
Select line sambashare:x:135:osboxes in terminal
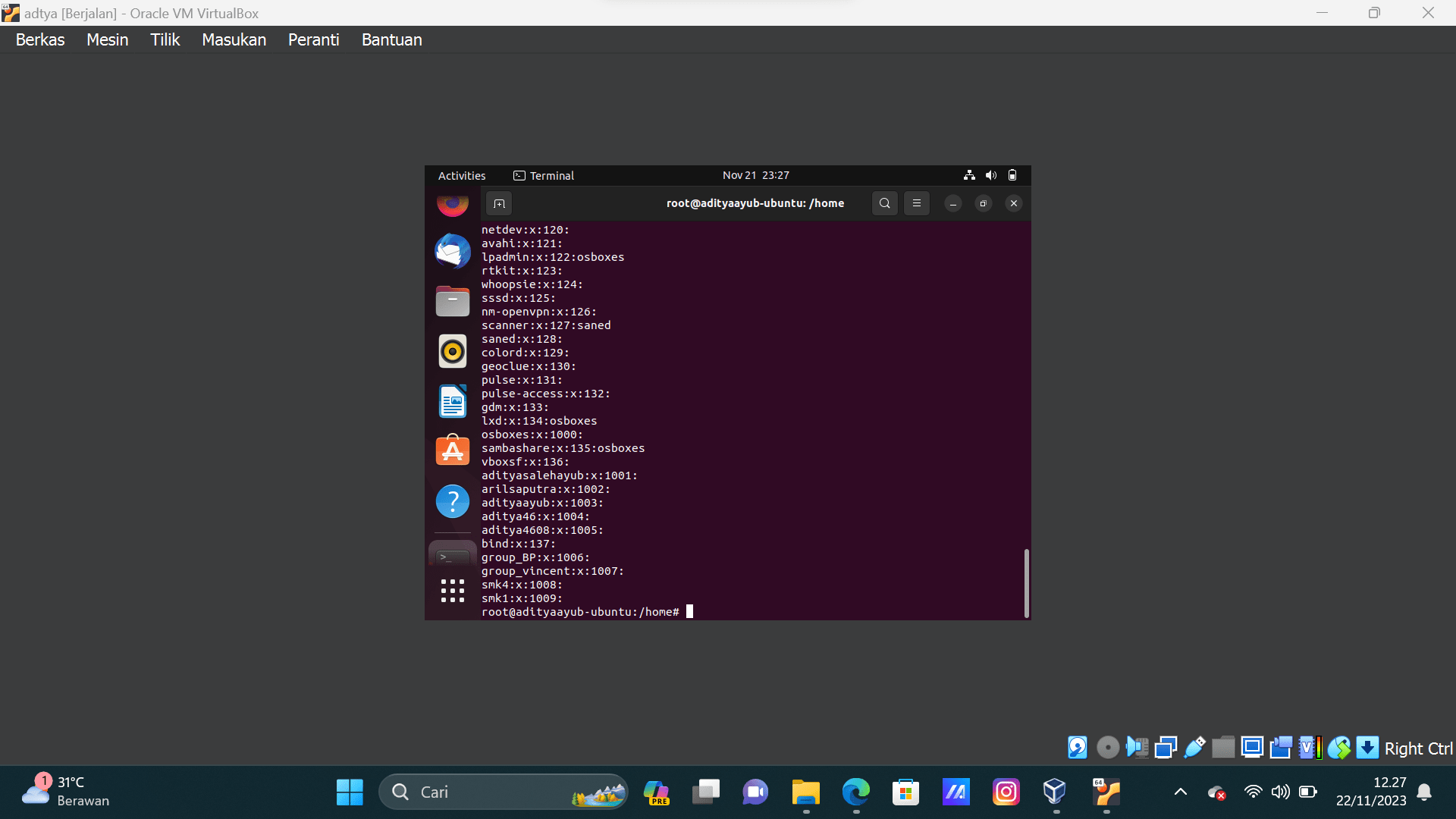click(563, 448)
